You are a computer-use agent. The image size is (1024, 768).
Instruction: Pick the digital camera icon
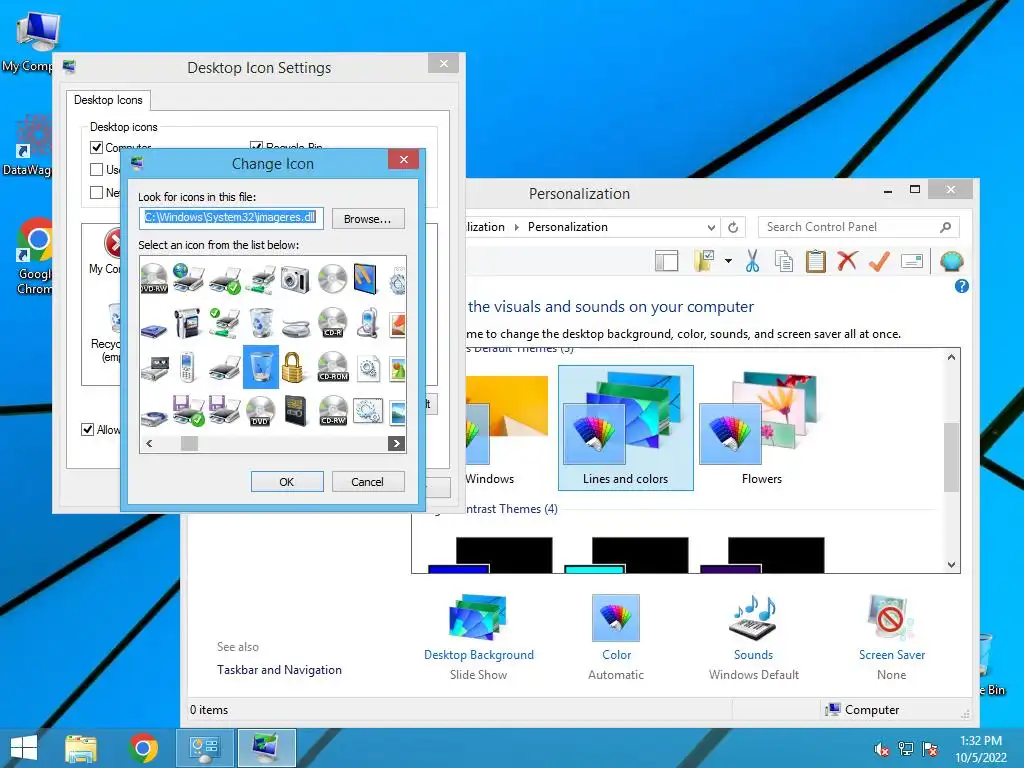[295, 279]
